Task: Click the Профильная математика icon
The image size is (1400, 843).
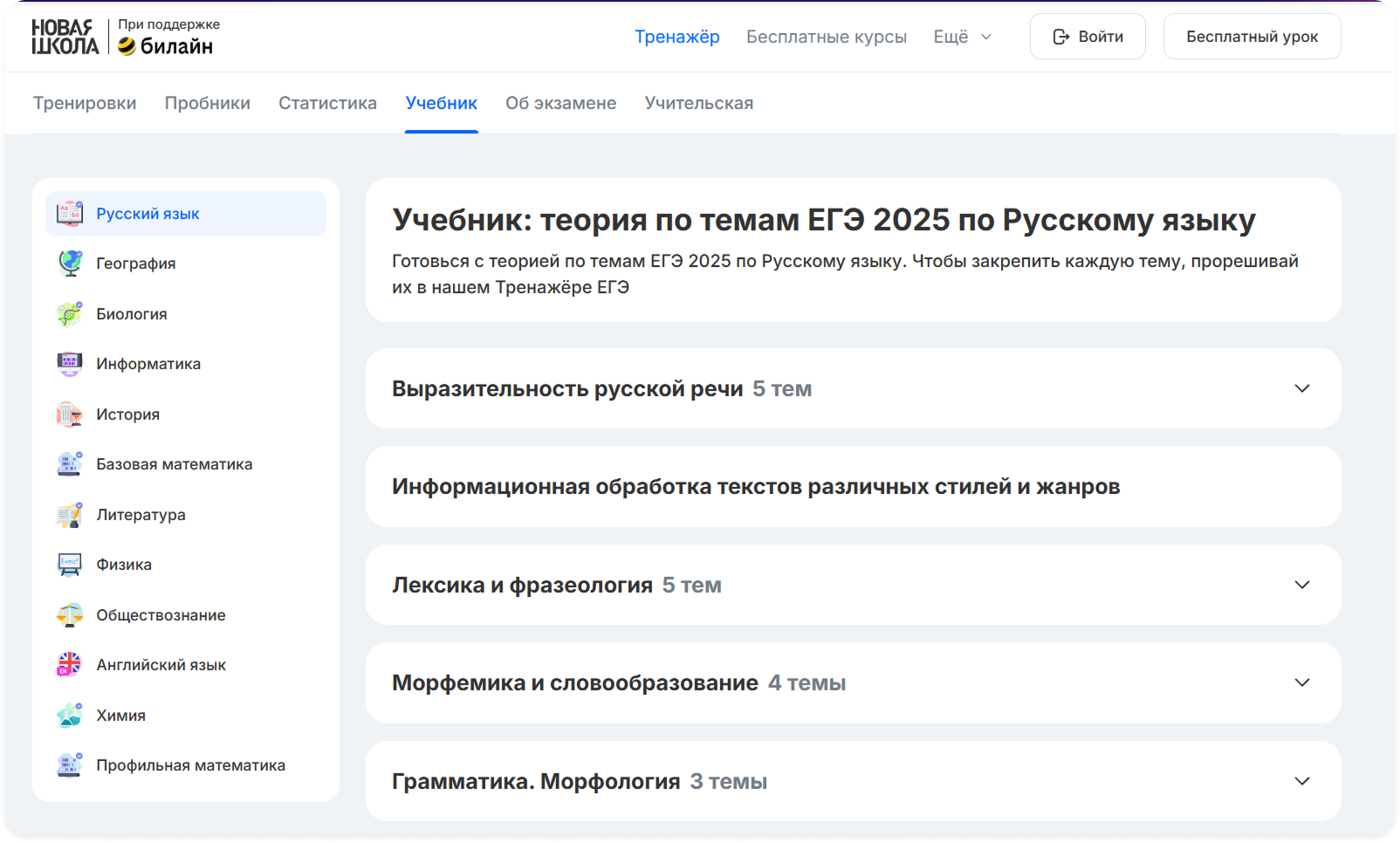Action: tap(70, 765)
